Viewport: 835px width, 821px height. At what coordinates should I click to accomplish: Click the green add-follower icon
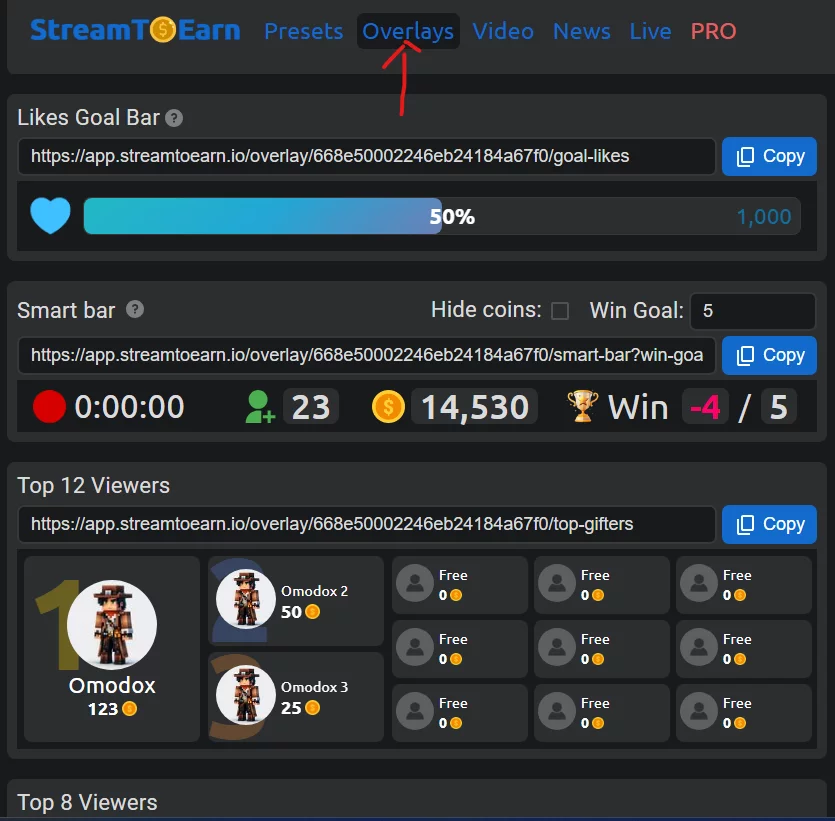(x=259, y=407)
